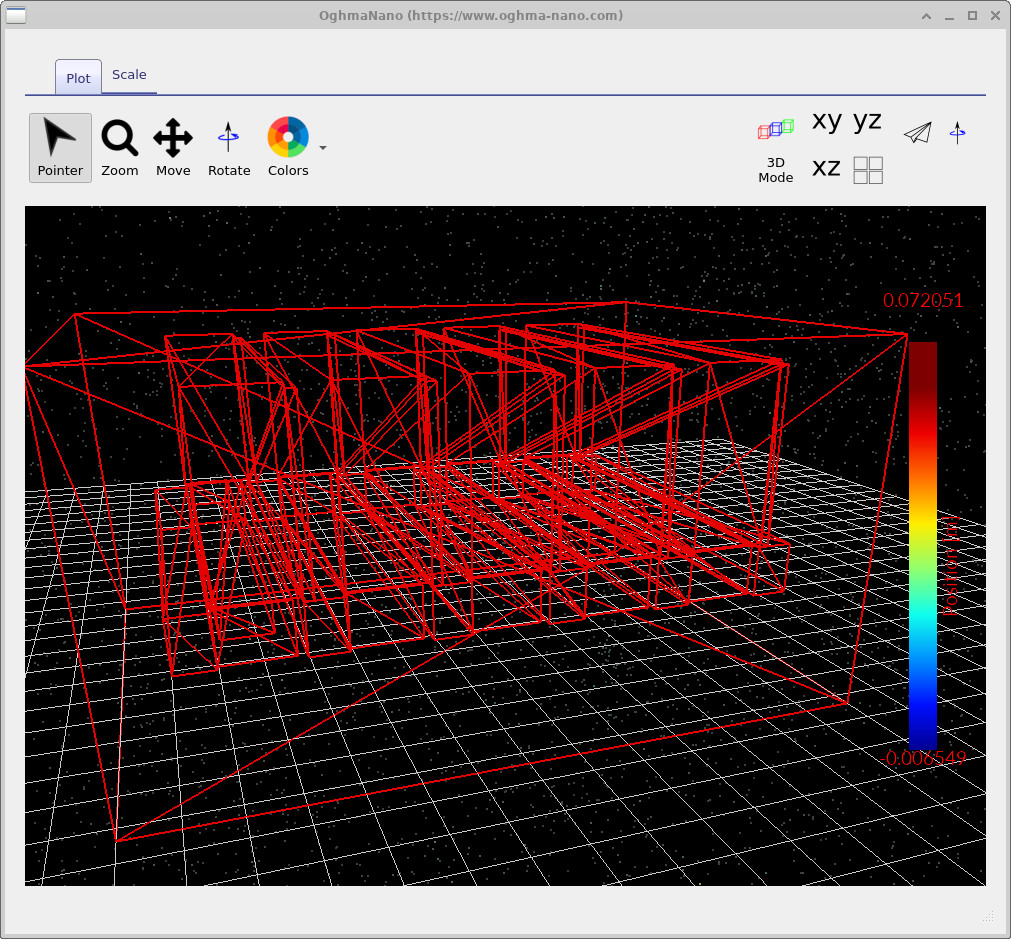This screenshot has height=939, width=1011.
Task: Activate the Rotate tool
Action: (228, 147)
